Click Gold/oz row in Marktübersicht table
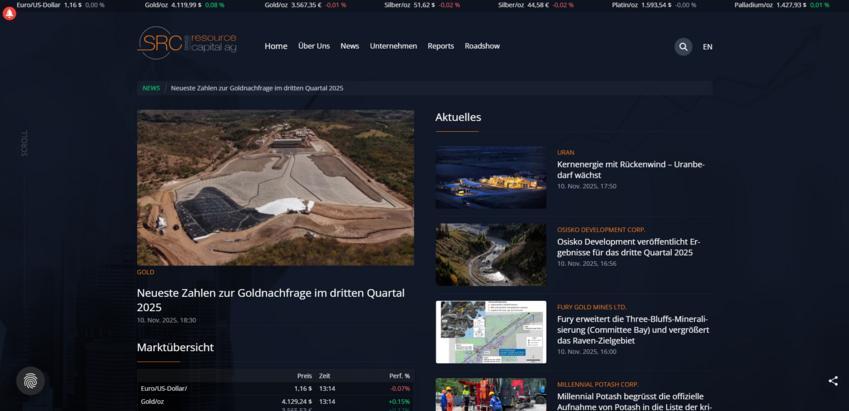 point(275,402)
